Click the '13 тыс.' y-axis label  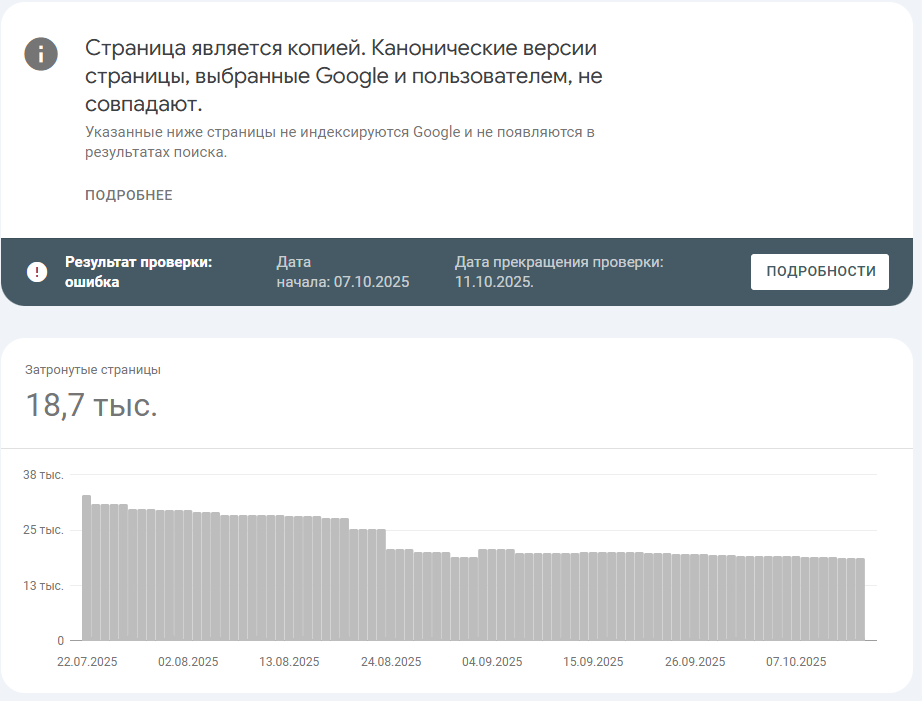coord(43,585)
